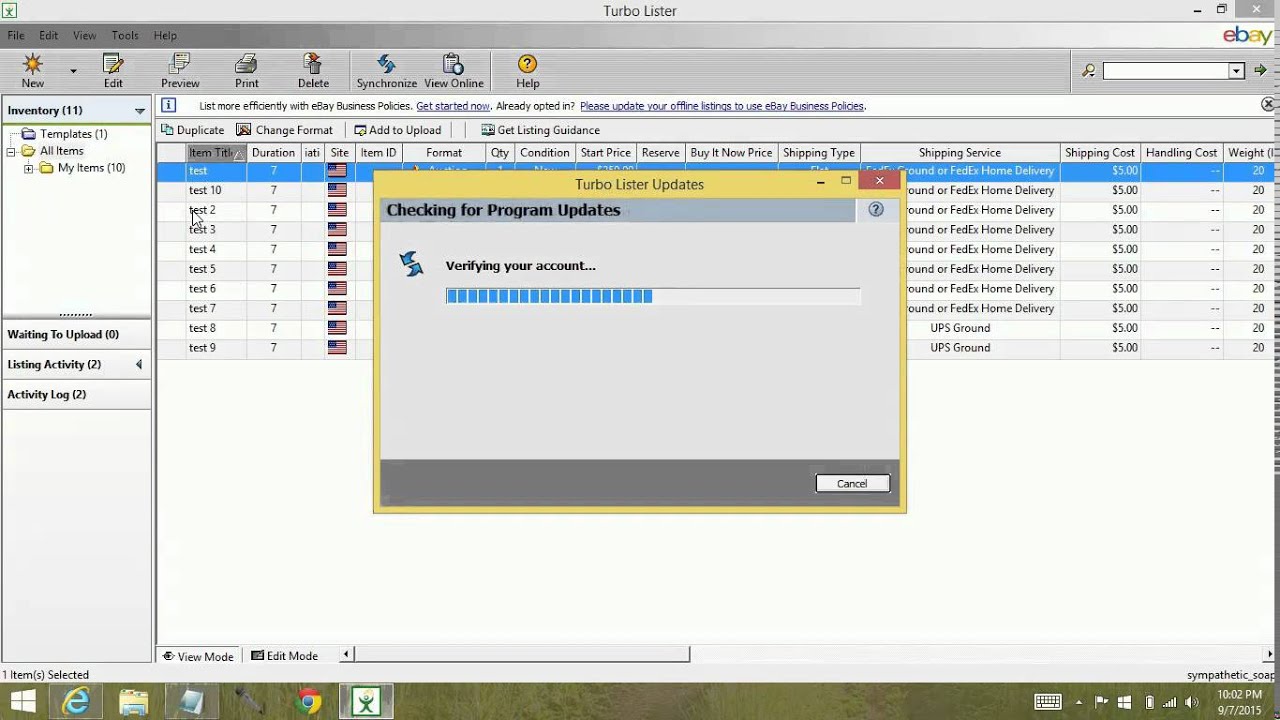The width and height of the screenshot is (1280, 720).
Task: Click the Listing Activity collapse arrow
Action: coord(139,364)
